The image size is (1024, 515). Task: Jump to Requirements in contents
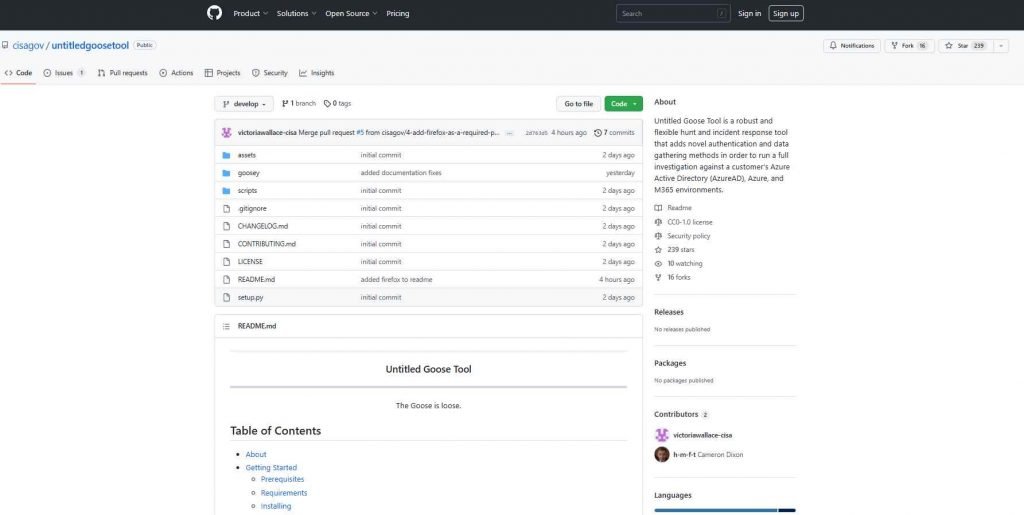point(283,493)
